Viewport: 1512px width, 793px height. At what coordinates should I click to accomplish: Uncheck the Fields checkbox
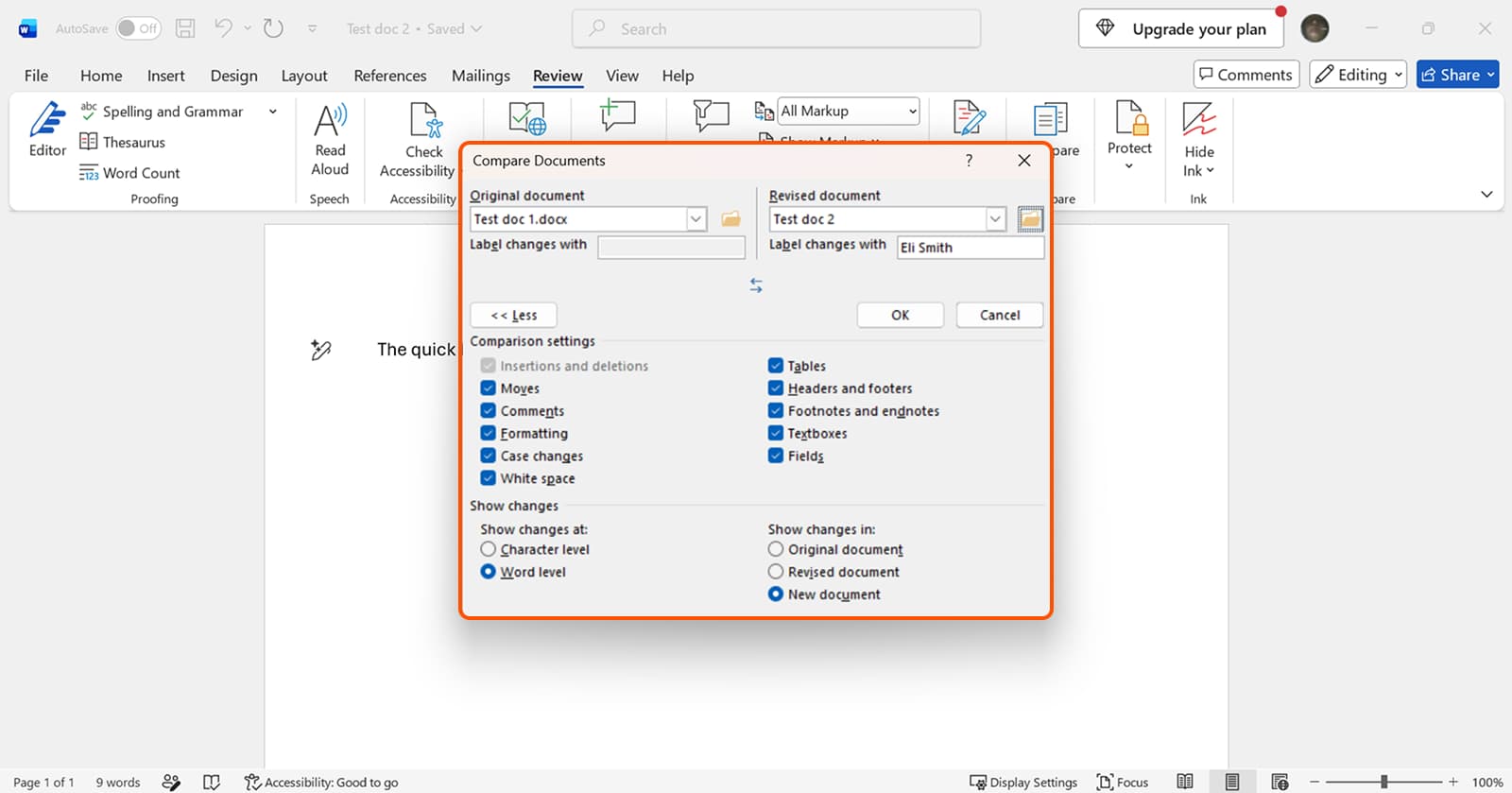776,456
